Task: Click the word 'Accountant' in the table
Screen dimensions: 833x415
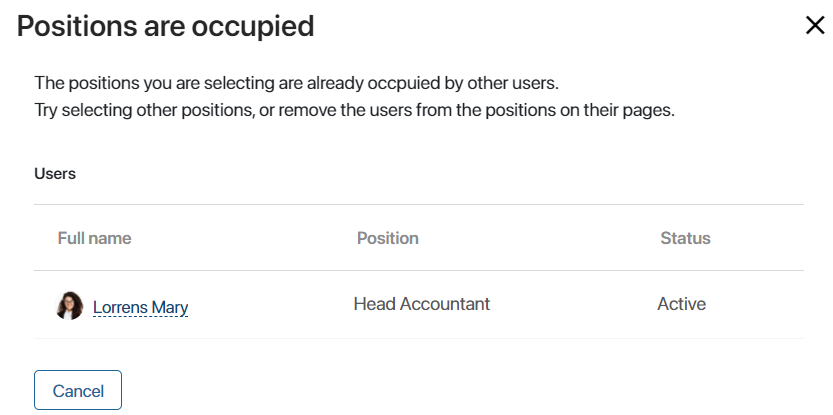Action: click(445, 304)
